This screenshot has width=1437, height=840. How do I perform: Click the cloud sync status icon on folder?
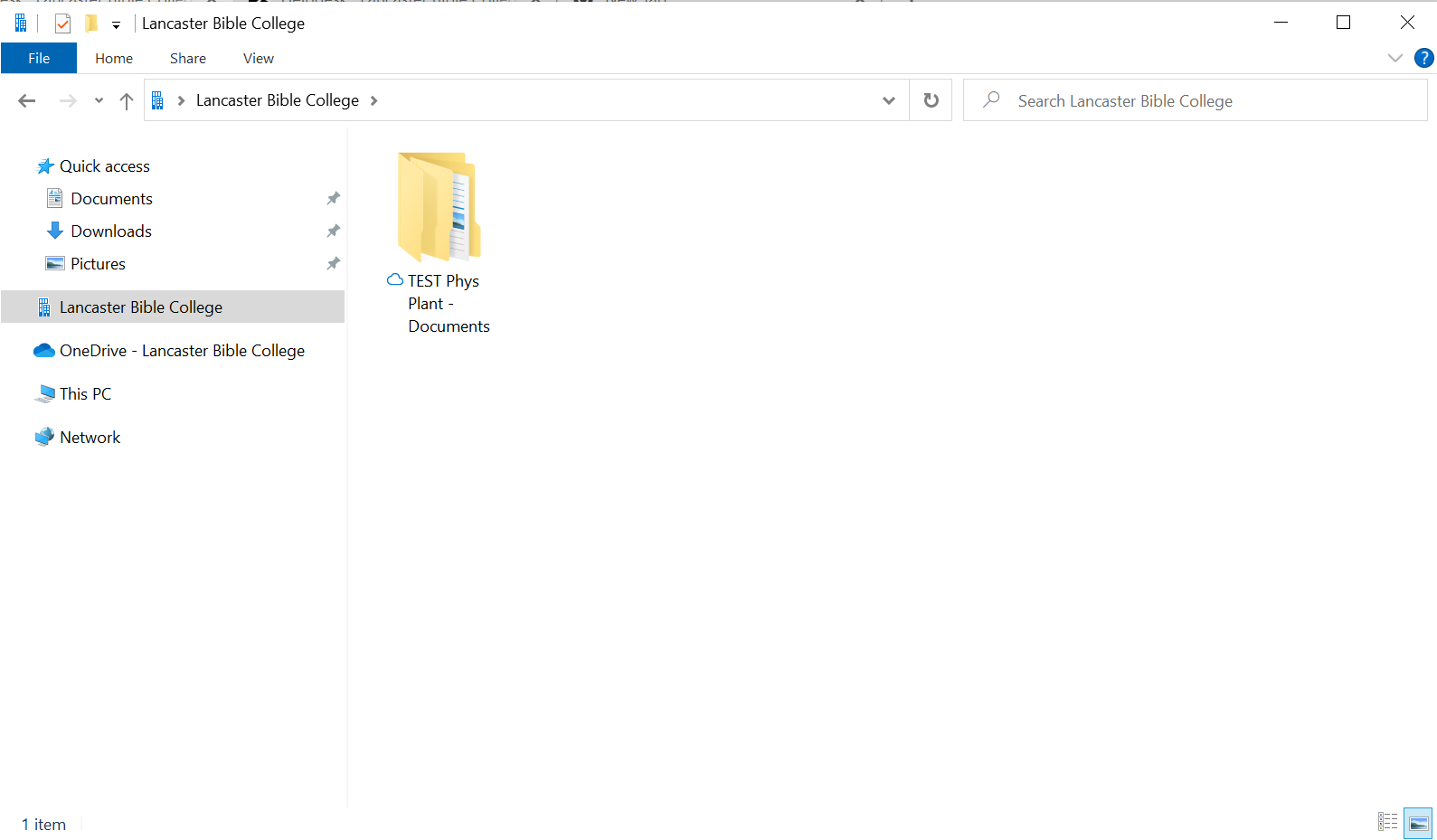[395, 279]
